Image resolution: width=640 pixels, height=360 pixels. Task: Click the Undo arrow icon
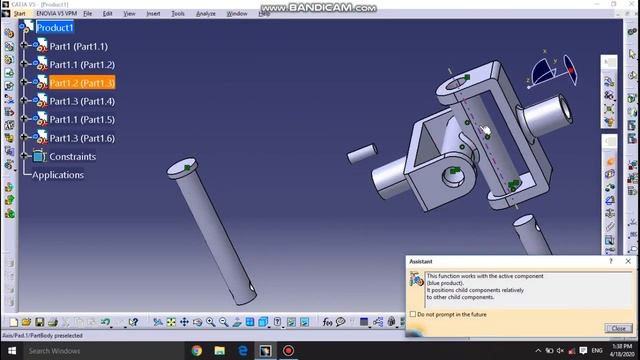105,322
